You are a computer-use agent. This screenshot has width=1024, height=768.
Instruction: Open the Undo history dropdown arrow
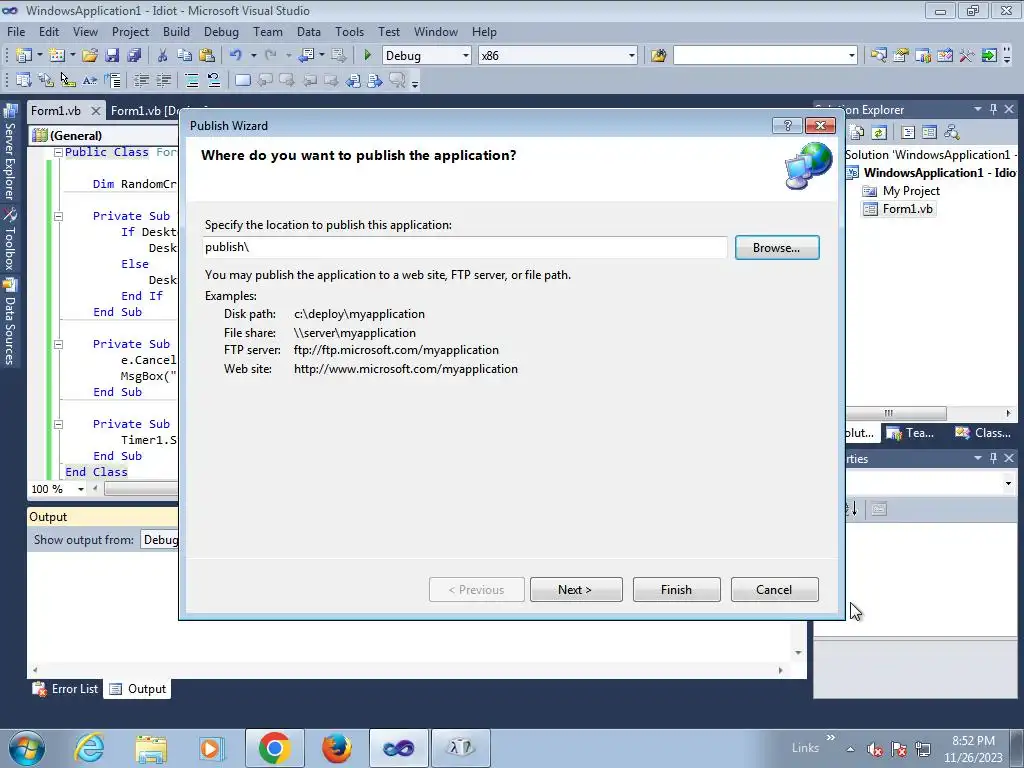tap(253, 56)
